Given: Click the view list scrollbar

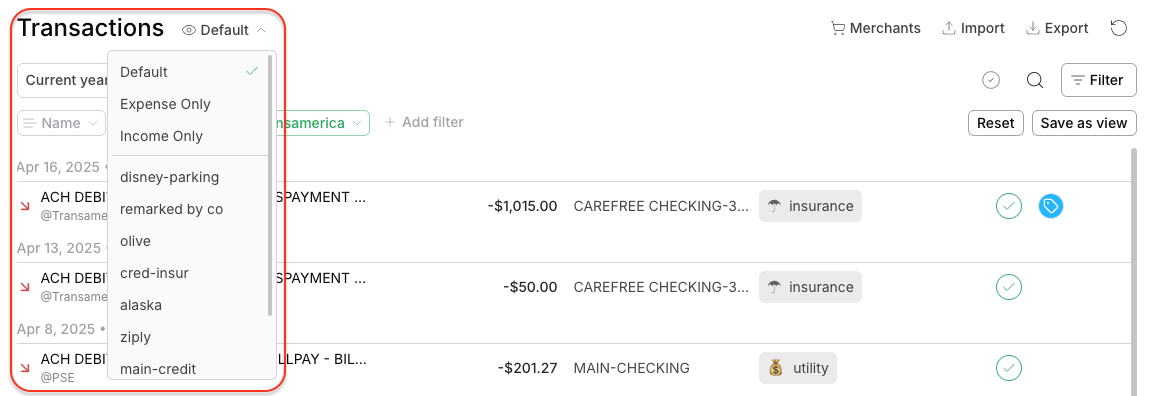Looking at the screenshot, I should click(271, 184).
